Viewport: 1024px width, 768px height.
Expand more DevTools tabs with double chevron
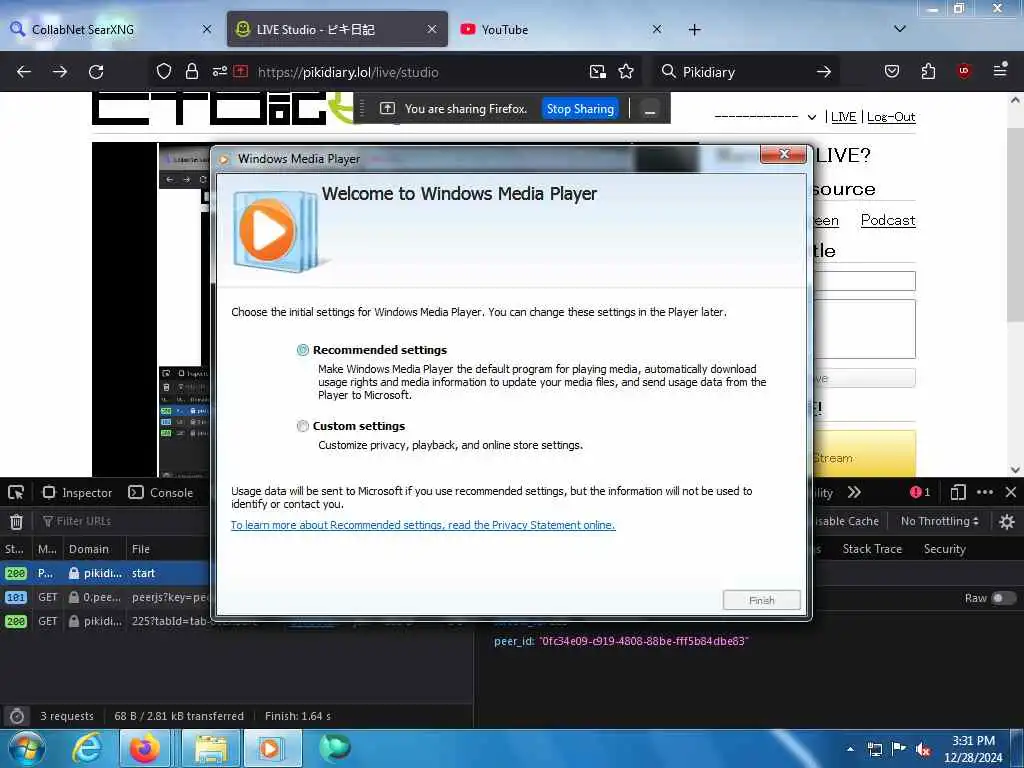tap(854, 492)
